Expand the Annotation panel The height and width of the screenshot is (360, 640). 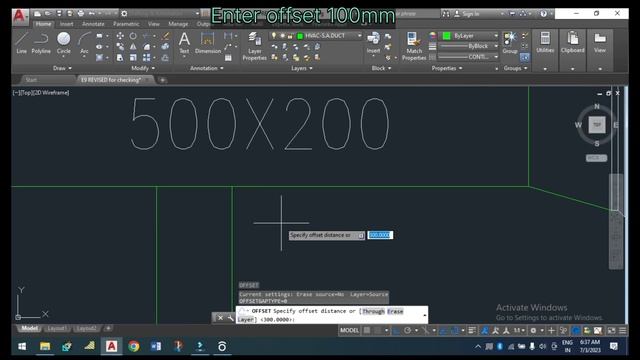[207, 68]
